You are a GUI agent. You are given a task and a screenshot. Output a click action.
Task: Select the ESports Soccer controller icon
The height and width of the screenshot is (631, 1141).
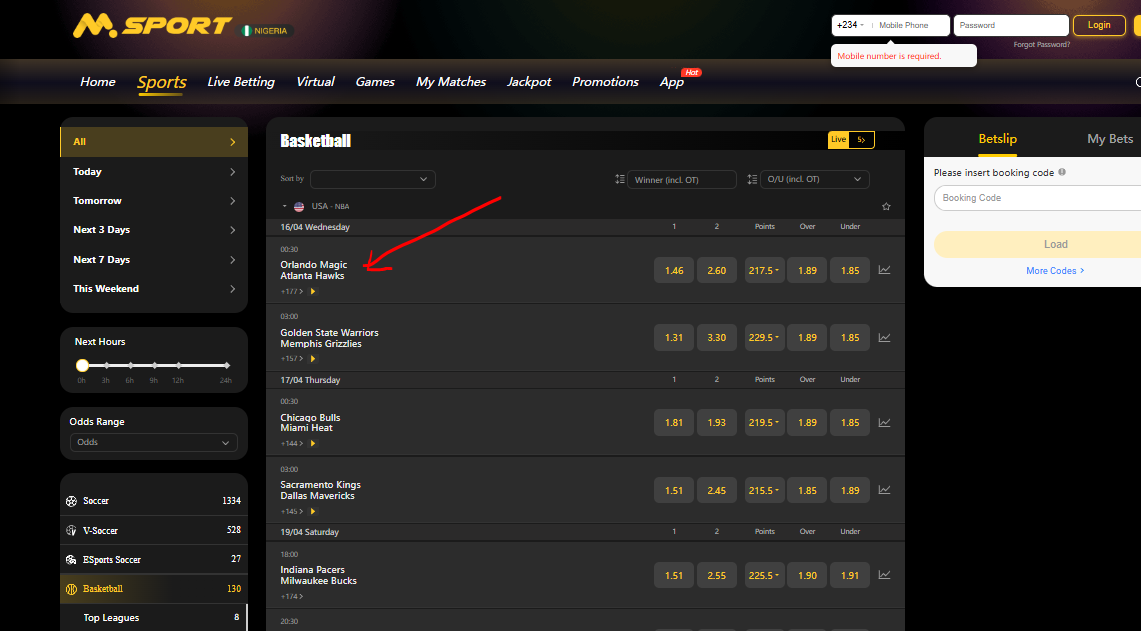tap(71, 560)
